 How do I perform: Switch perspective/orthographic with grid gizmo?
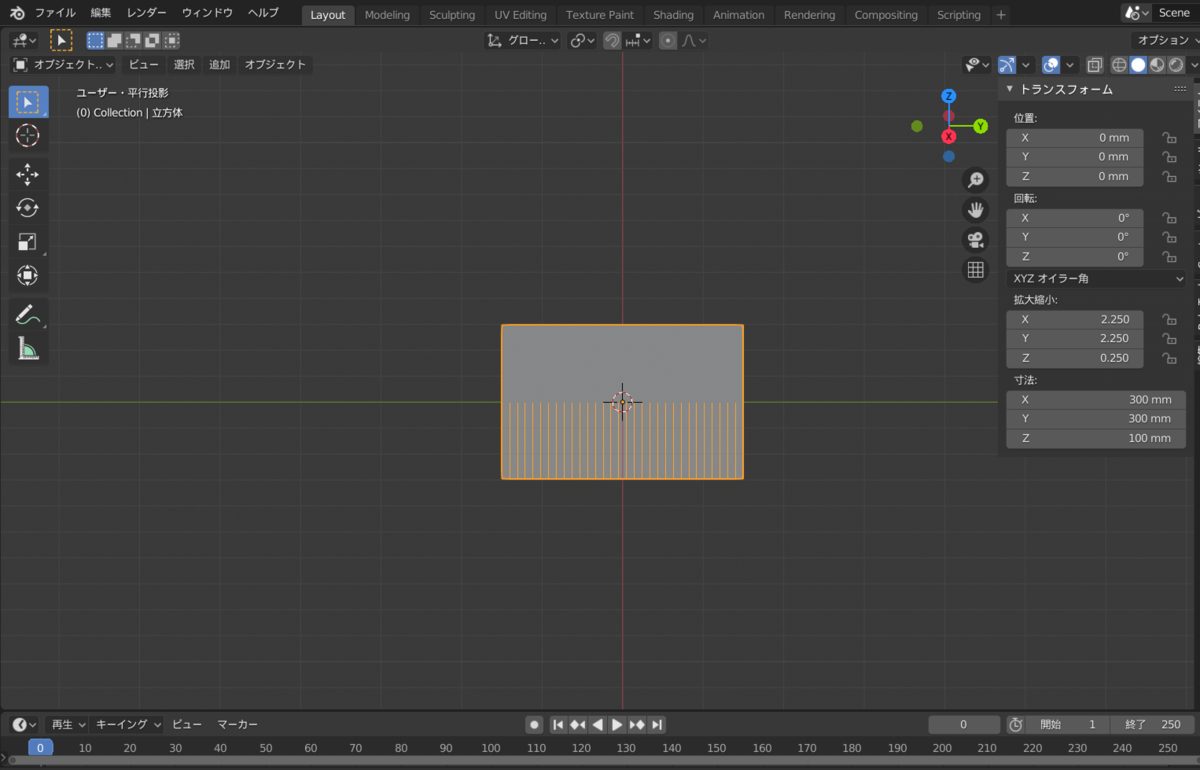coord(975,270)
